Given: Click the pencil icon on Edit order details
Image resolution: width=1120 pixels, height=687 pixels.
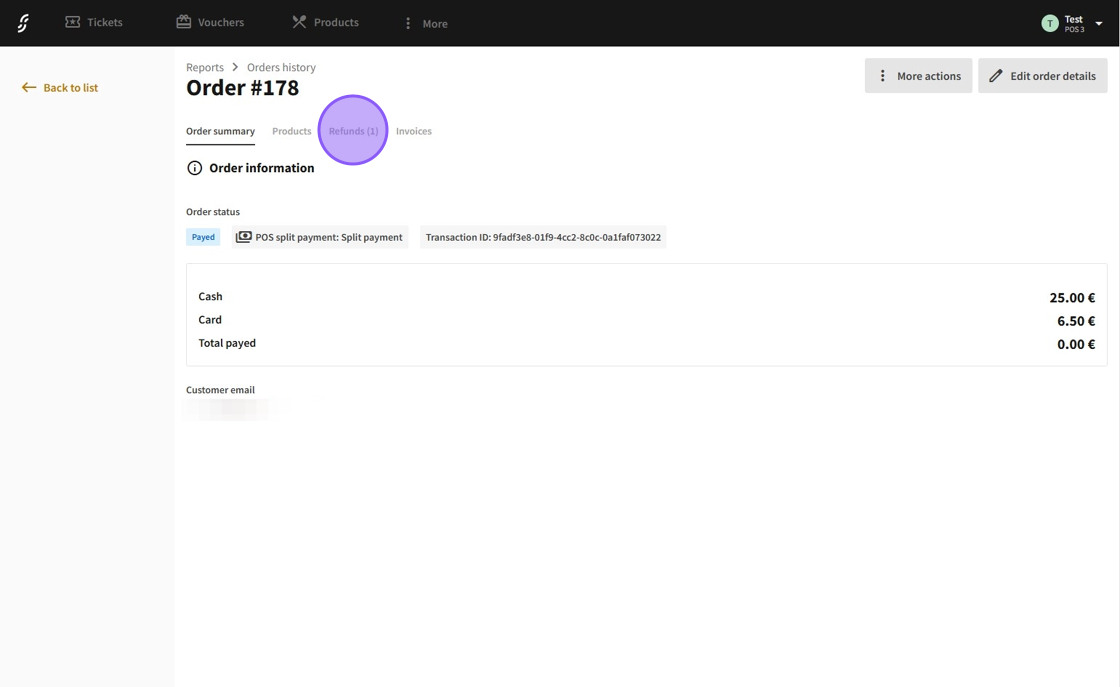Looking at the screenshot, I should (x=996, y=76).
